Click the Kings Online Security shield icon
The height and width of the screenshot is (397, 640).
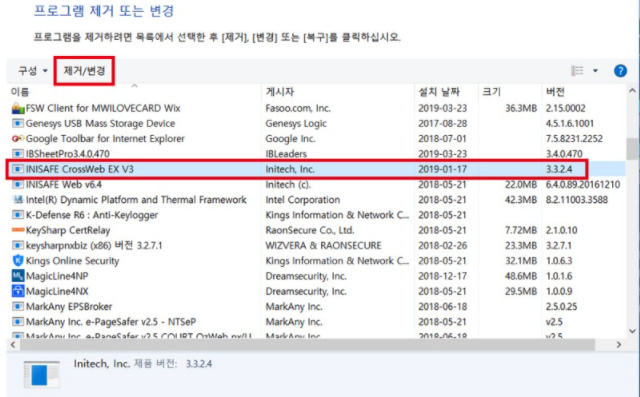tap(18, 261)
